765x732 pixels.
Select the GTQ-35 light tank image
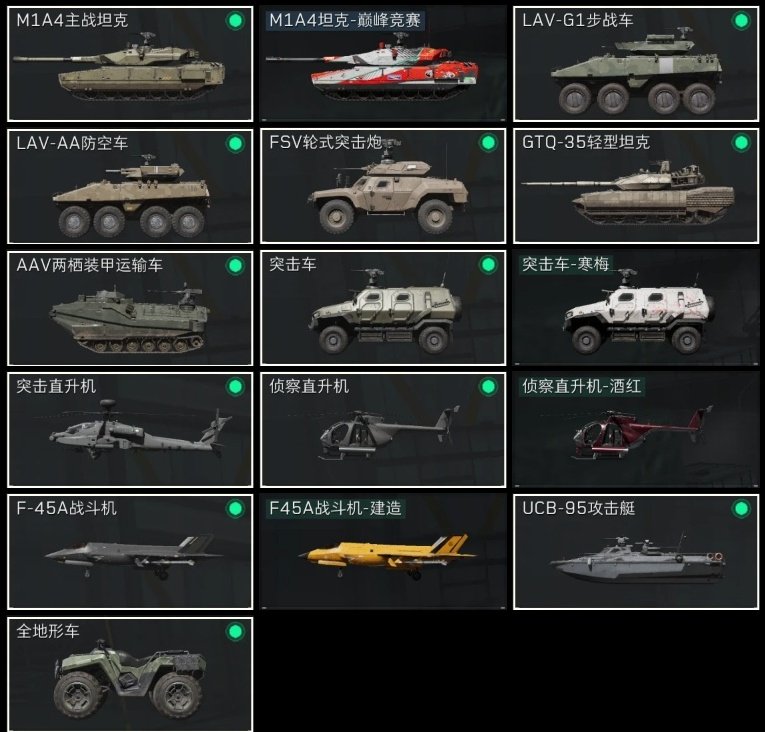point(628,193)
